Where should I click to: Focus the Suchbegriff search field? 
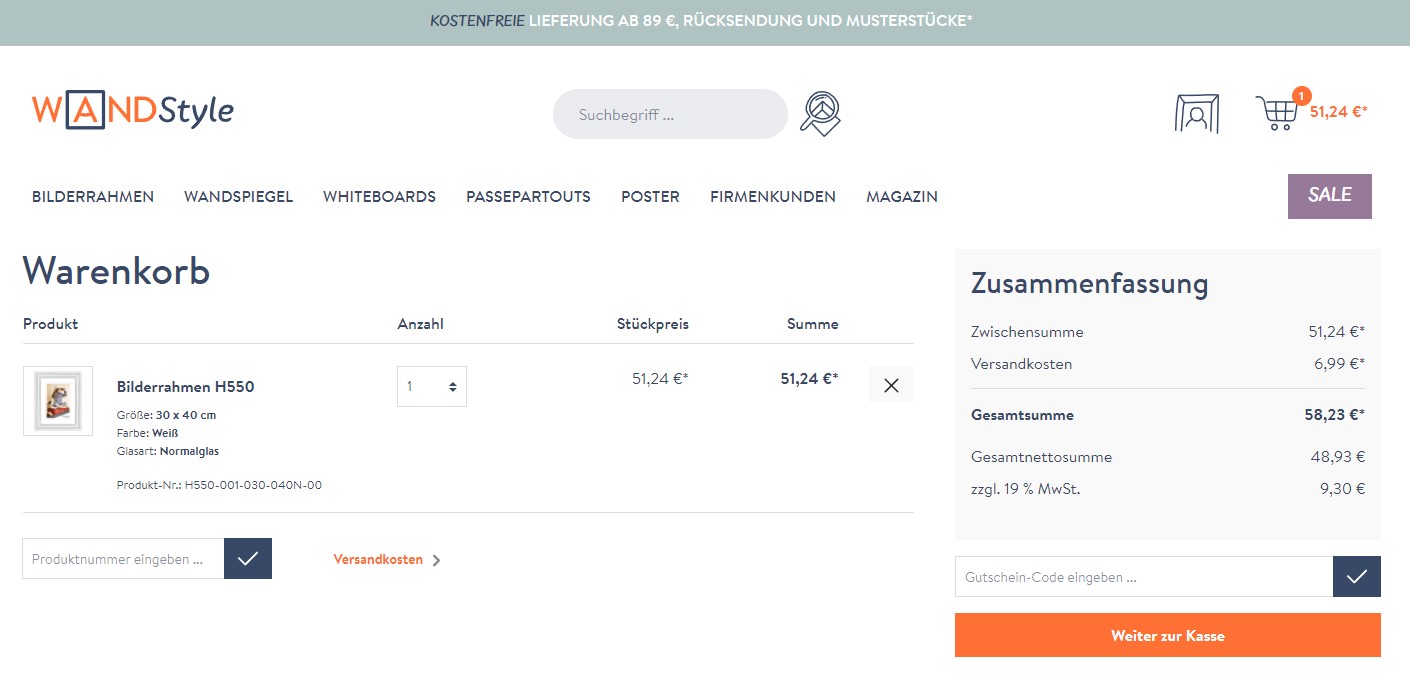click(x=670, y=115)
